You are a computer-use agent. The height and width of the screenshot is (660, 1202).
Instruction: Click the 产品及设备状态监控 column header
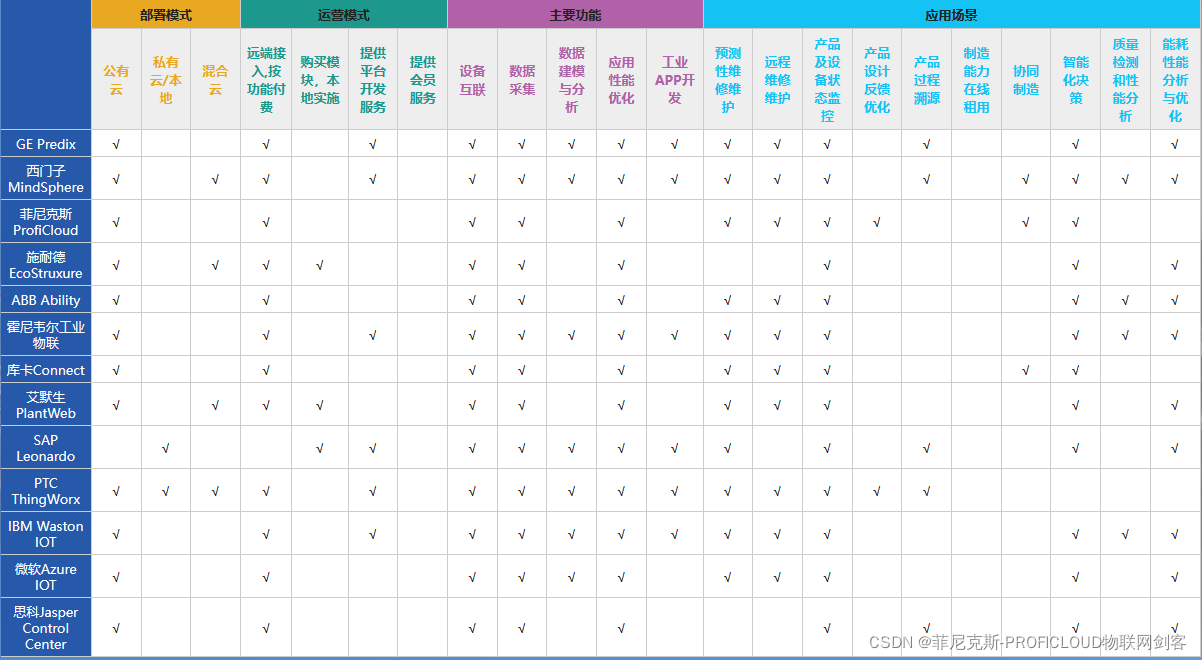(x=827, y=80)
